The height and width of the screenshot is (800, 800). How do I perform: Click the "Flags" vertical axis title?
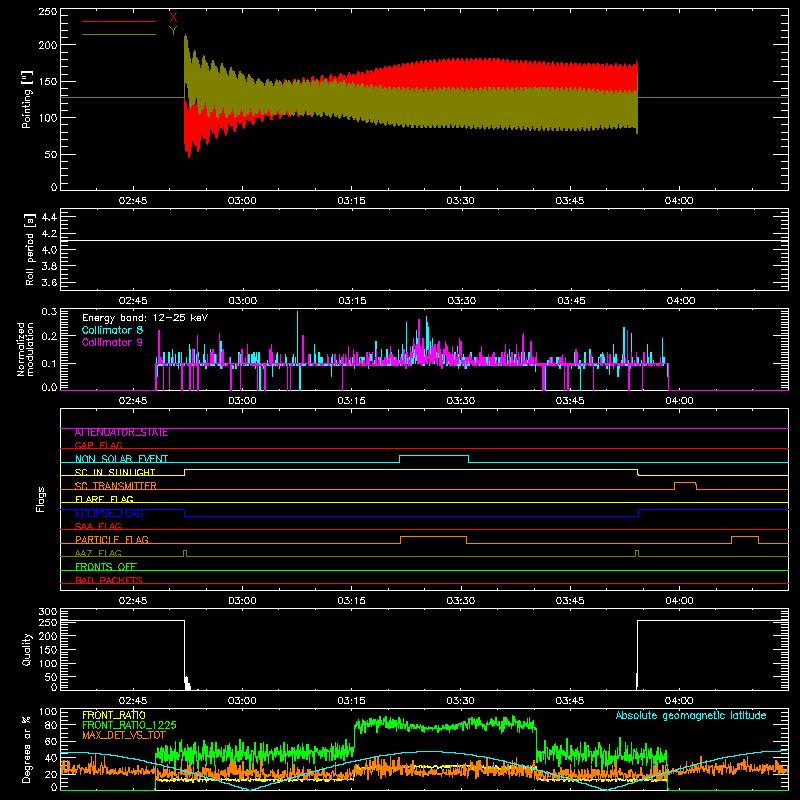40,499
